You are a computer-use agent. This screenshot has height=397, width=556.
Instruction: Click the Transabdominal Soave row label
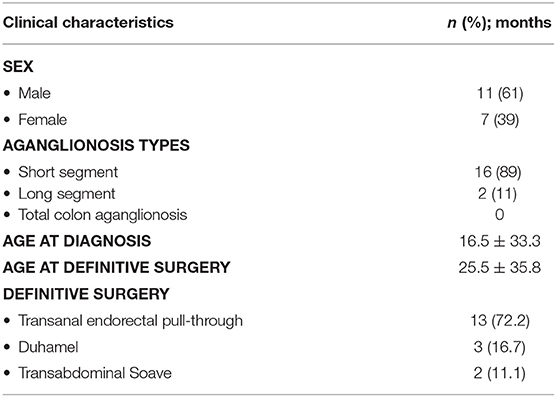(x=95, y=373)
